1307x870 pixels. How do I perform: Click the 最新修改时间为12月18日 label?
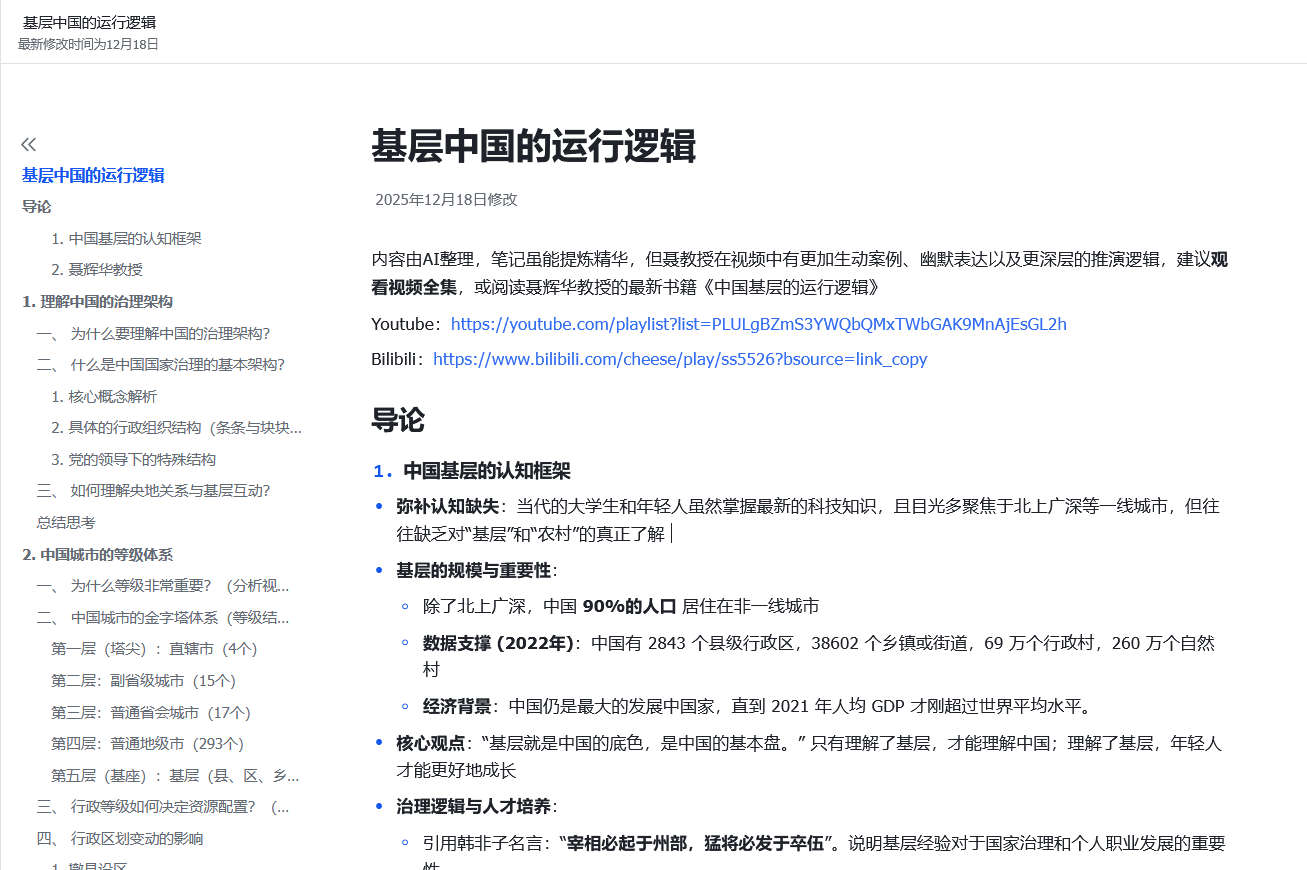click(88, 44)
